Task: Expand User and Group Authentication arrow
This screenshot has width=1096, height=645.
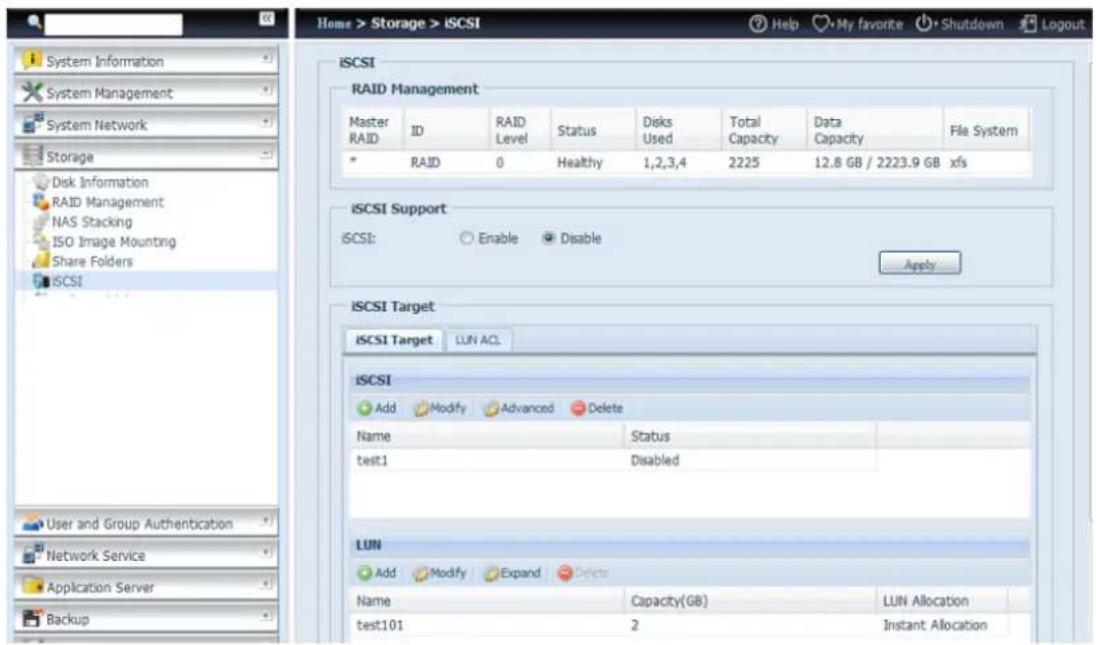Action: coord(266,521)
